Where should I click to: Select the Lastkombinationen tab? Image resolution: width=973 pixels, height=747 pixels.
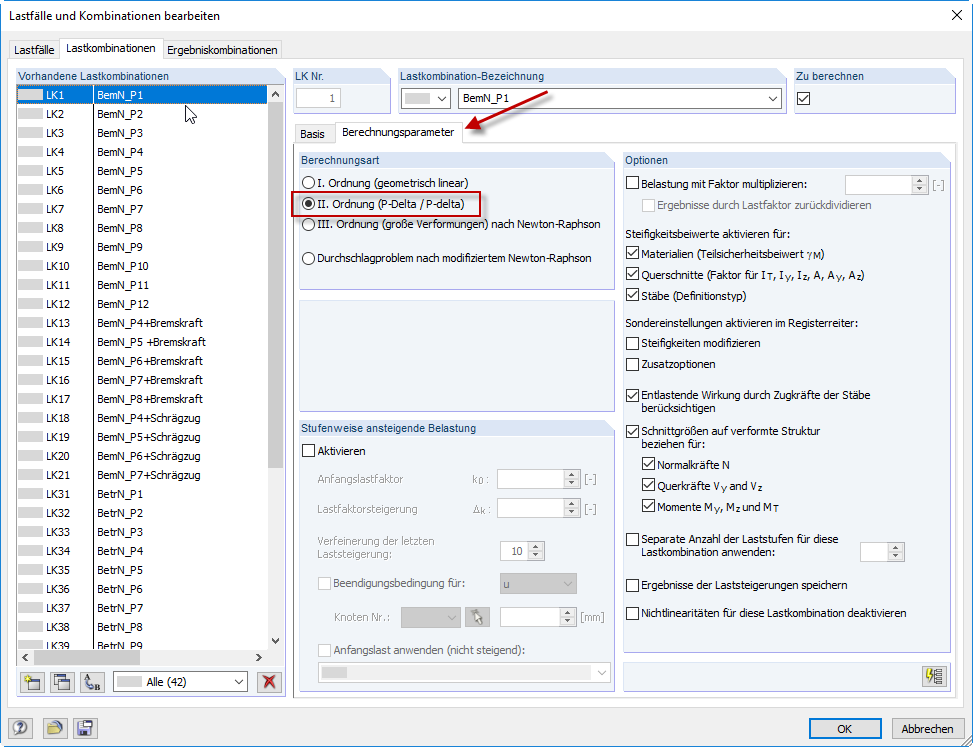pos(111,48)
